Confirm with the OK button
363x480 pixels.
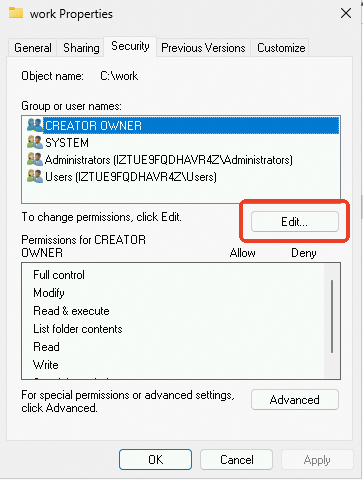155,460
